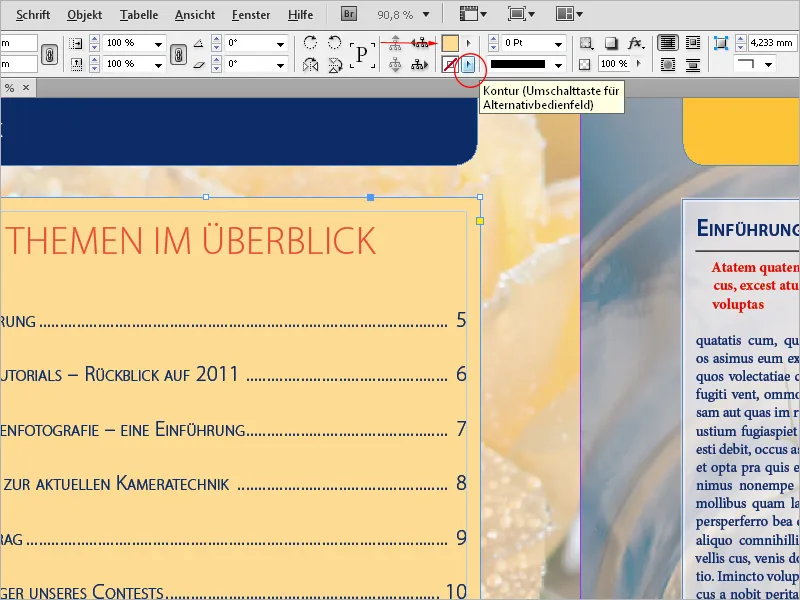Image resolution: width=800 pixels, height=600 pixels.
Task: Expand the Kontur stroke flyout arrow
Action: pos(469,65)
